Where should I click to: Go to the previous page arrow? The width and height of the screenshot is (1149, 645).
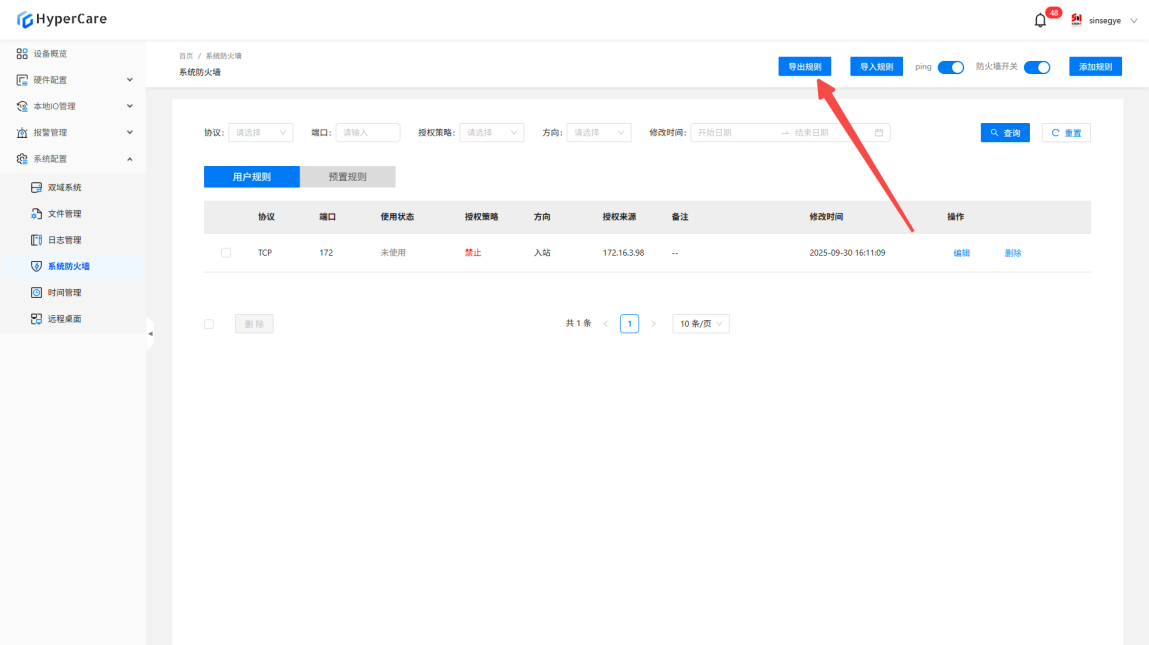click(x=605, y=324)
